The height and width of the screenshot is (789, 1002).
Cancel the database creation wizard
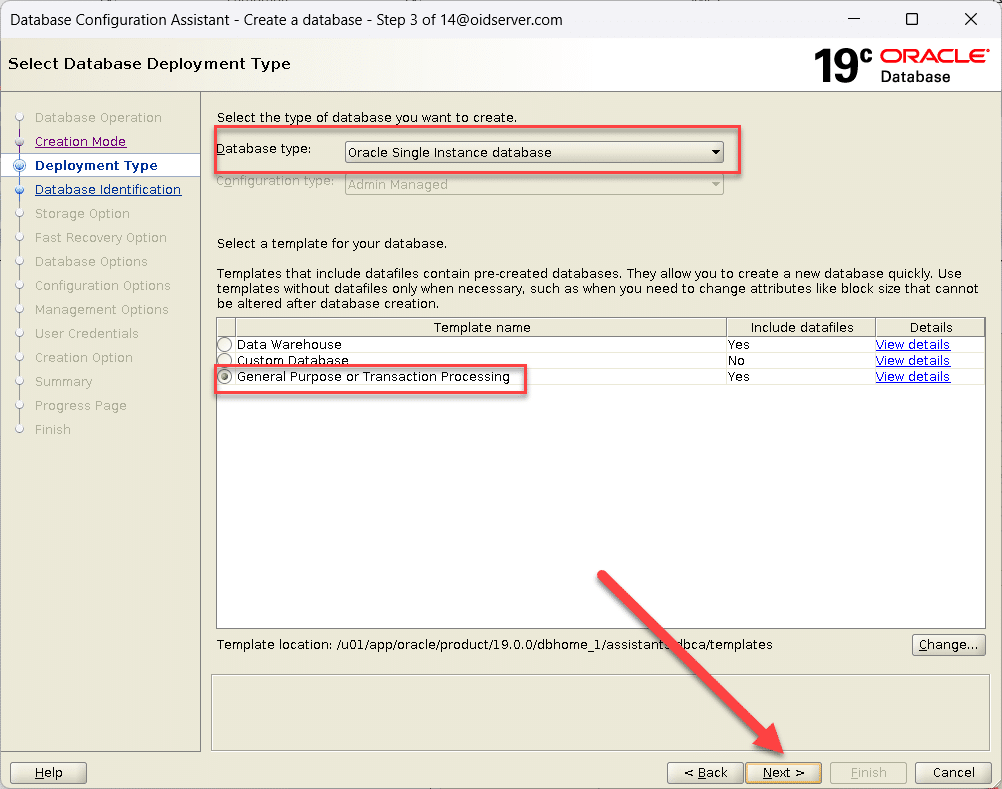pos(953,773)
